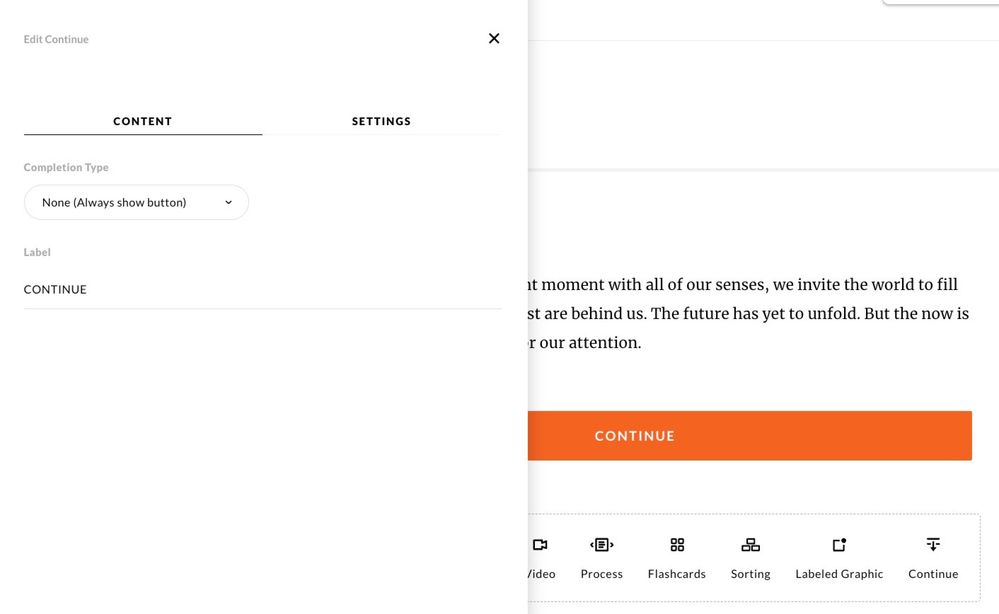Screen dimensions: 999x614
Task: Click the Process block icon
Action: [x=601, y=545]
